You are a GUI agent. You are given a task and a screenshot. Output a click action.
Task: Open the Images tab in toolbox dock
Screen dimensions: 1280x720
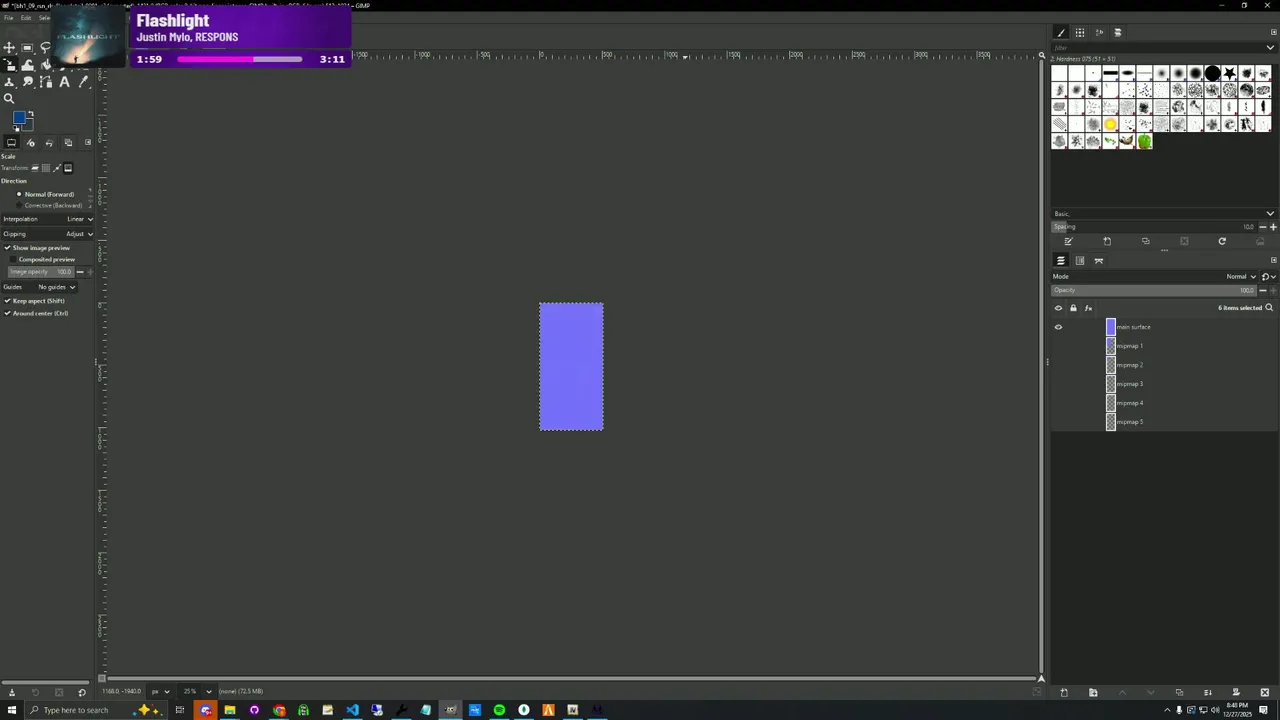click(68, 142)
